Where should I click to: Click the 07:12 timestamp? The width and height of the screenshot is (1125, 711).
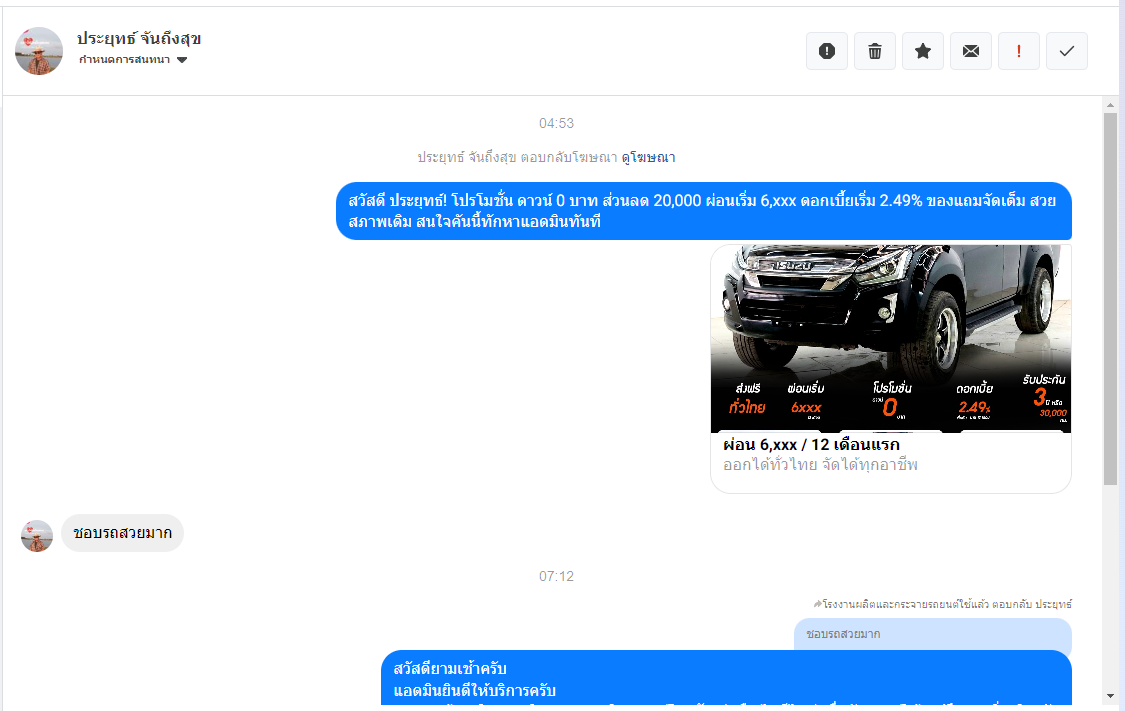pyautogui.click(x=556, y=576)
